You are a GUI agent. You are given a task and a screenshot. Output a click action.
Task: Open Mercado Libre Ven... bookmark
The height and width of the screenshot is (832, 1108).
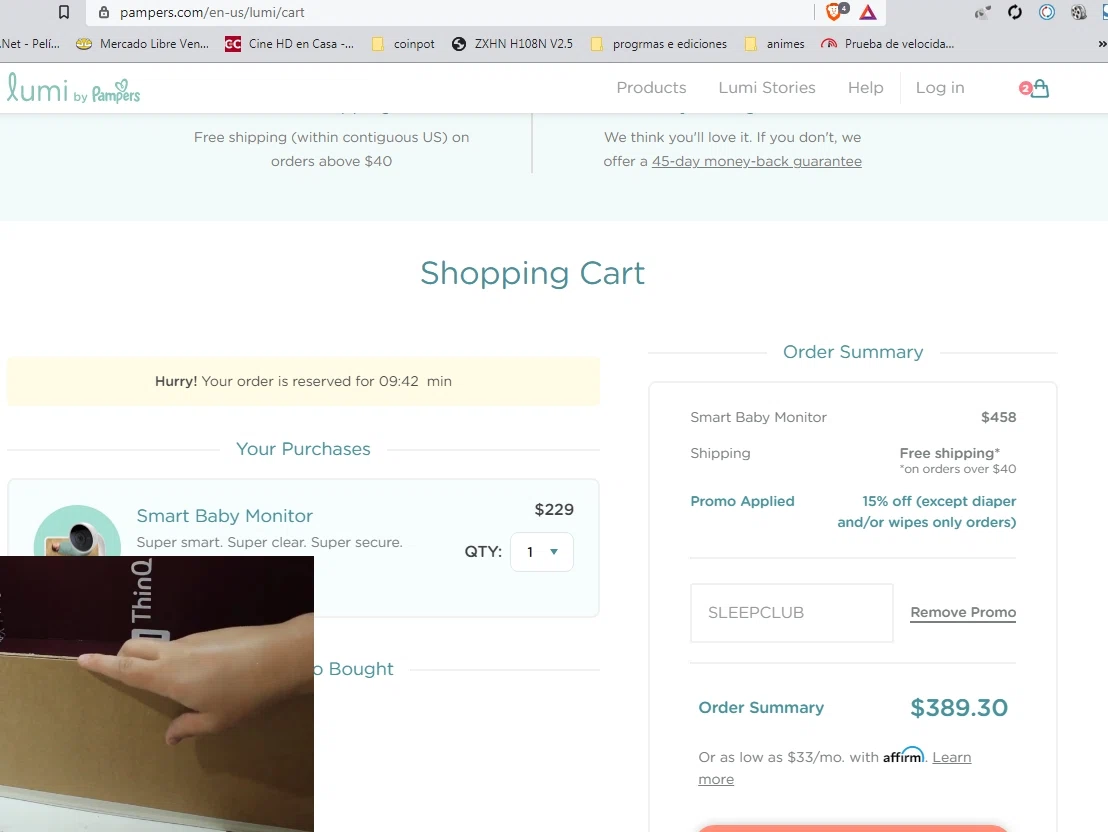[x=143, y=44]
